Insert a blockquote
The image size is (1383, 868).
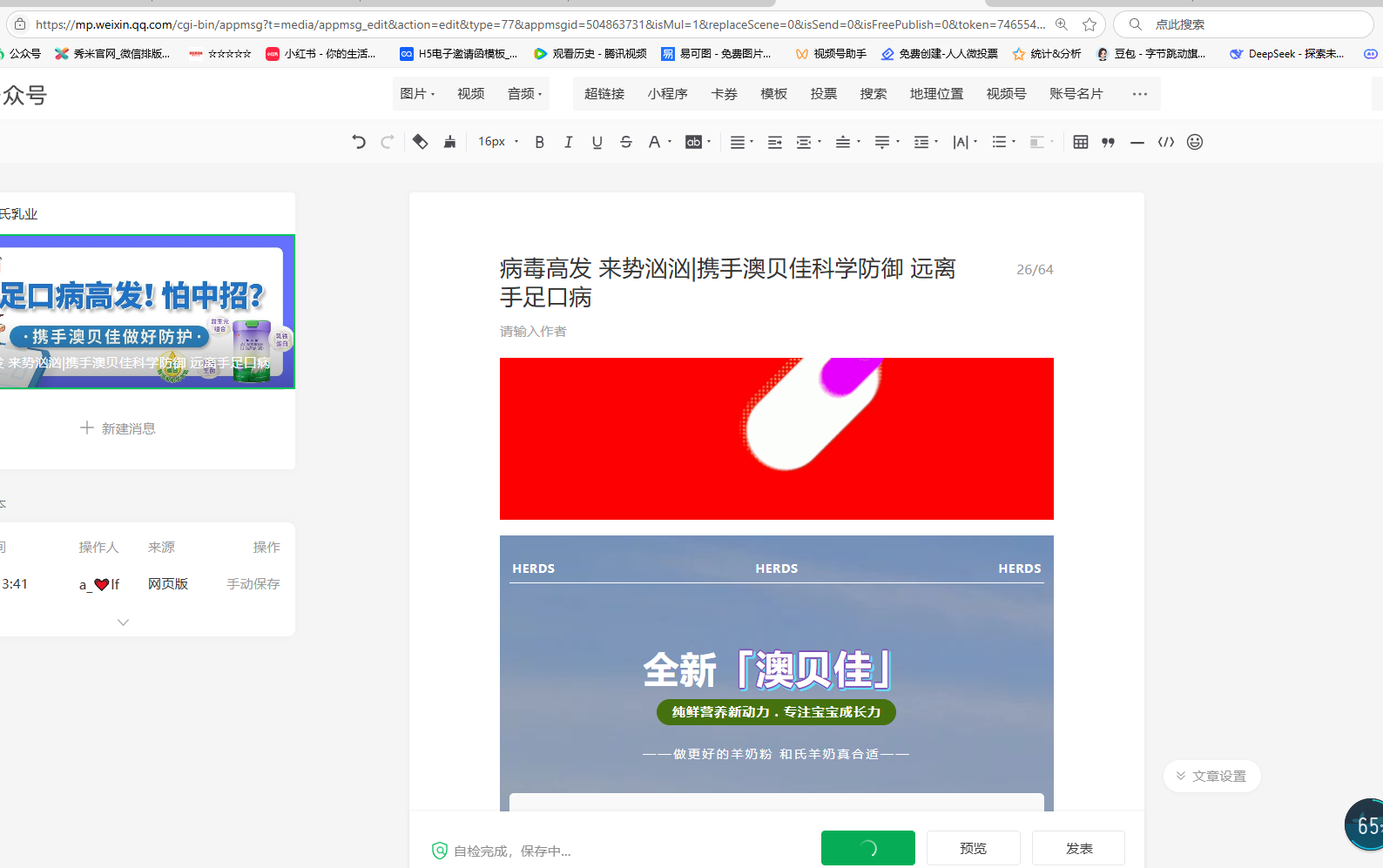(1109, 142)
